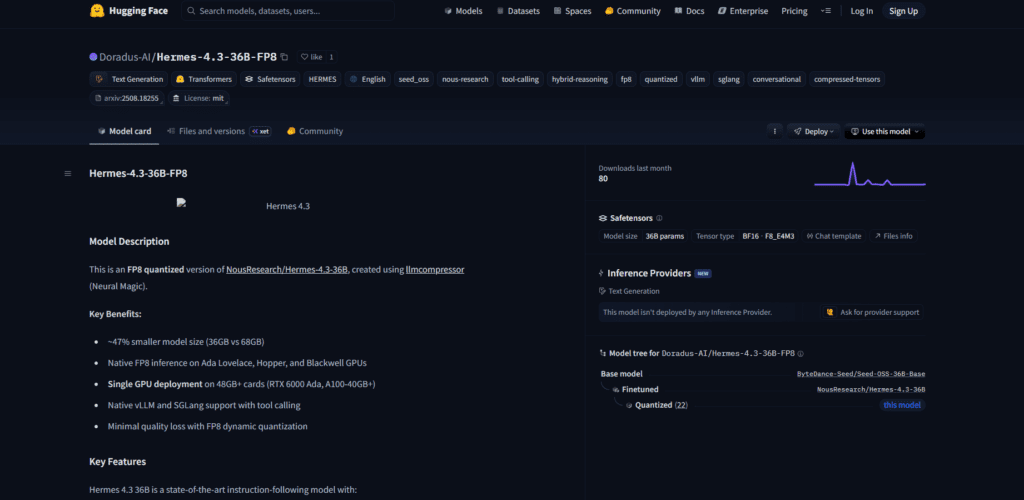Image resolution: width=1024 pixels, height=500 pixels.
Task: Open the License: mit tag
Action: tap(199, 99)
